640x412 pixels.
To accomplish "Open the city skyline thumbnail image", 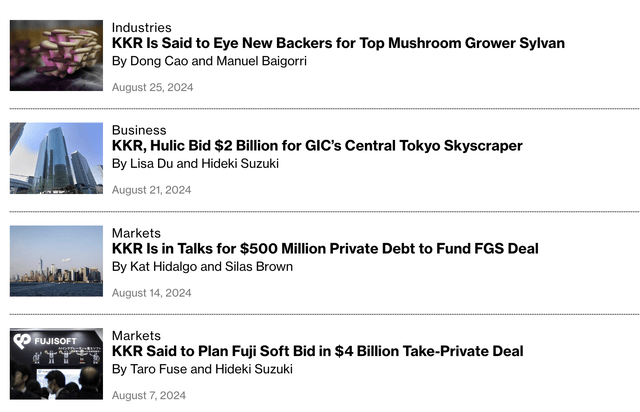I will coord(56,261).
